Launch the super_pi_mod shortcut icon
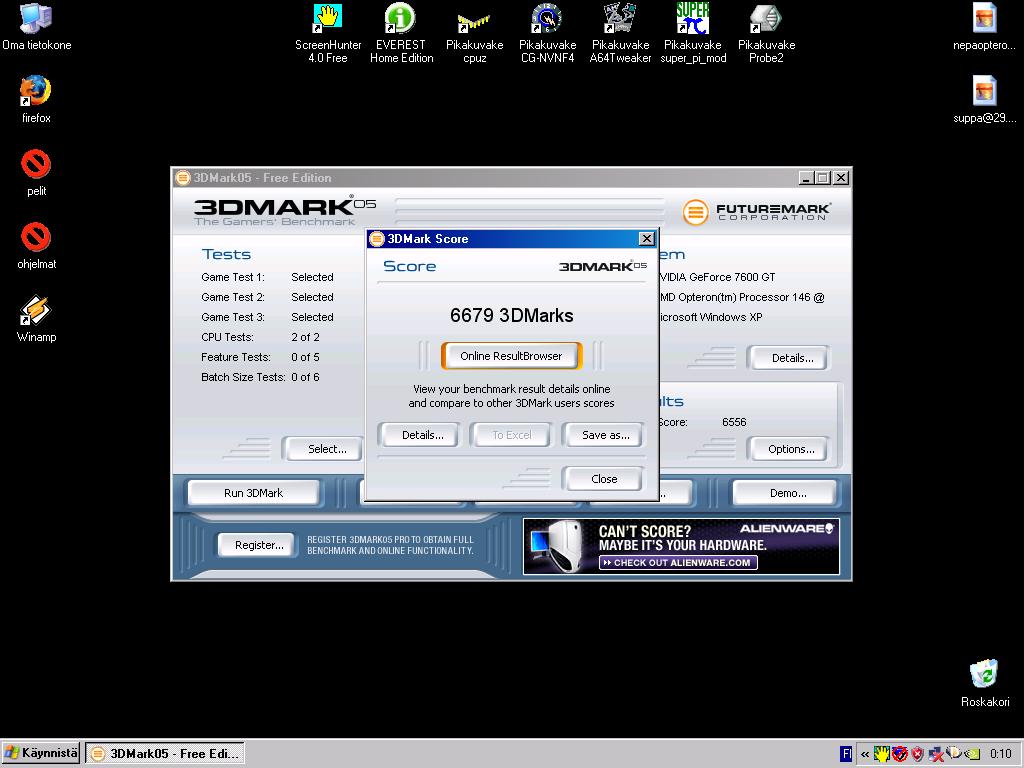The height and width of the screenshot is (768, 1024). 693,33
